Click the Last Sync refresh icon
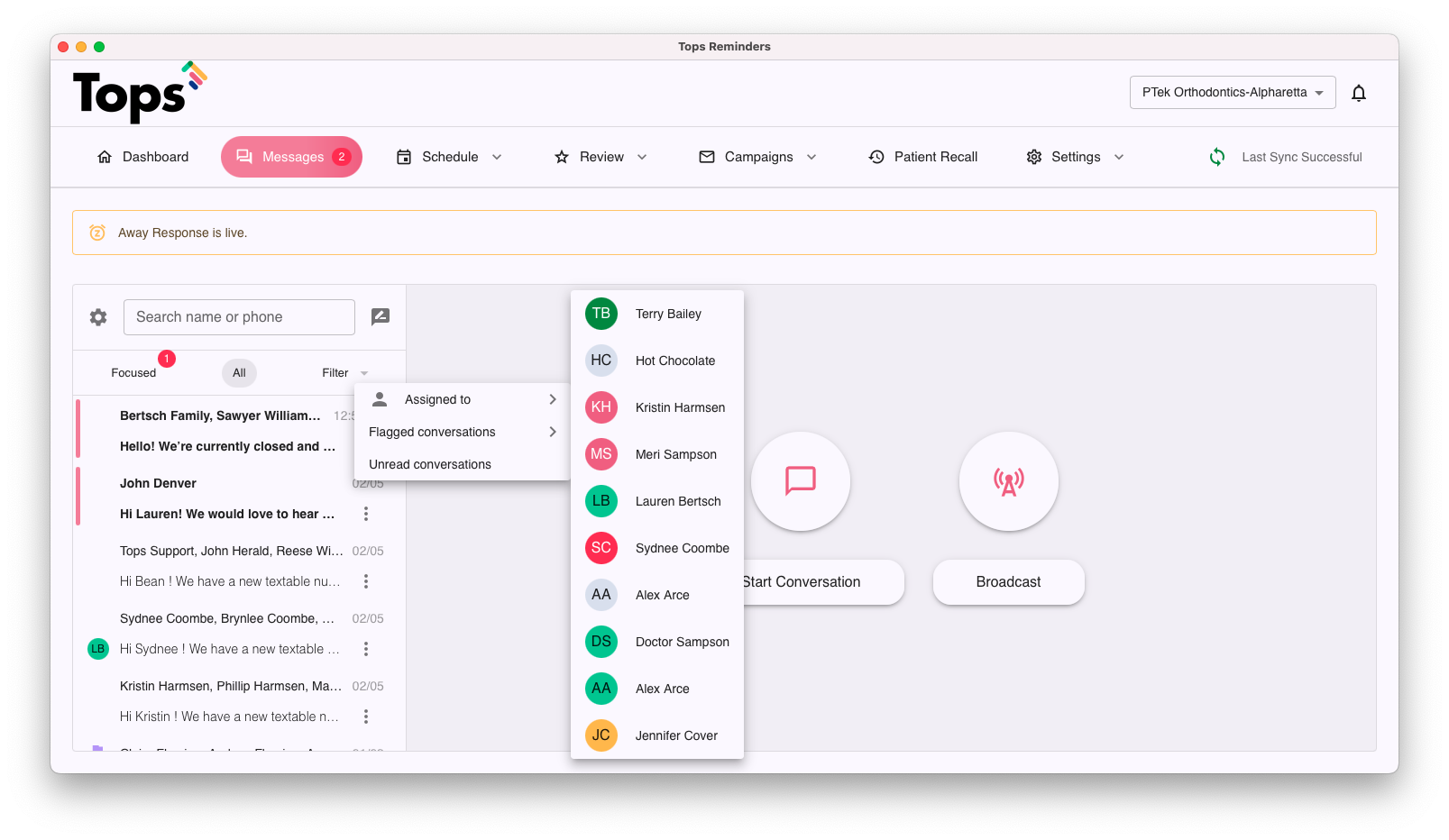This screenshot has width=1449, height=840. [x=1217, y=157]
